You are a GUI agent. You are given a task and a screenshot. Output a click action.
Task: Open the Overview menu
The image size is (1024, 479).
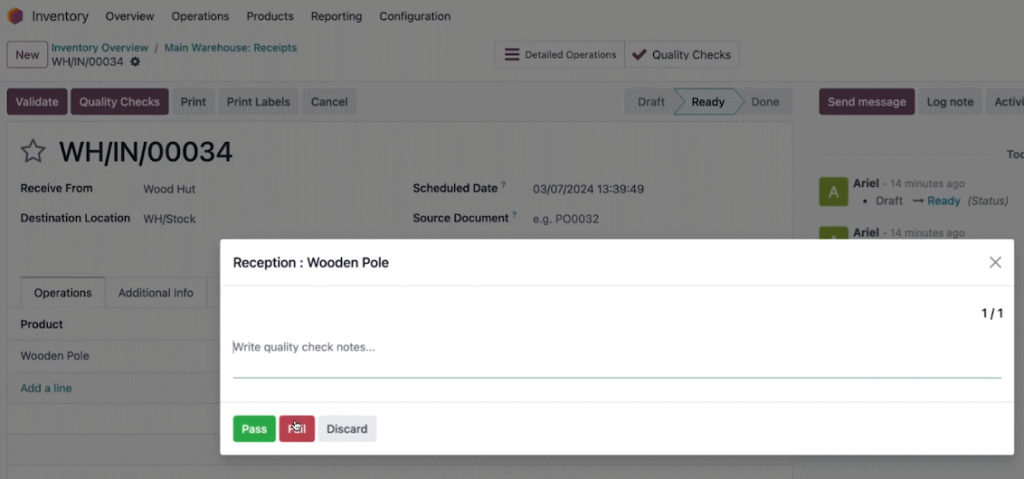pos(130,16)
